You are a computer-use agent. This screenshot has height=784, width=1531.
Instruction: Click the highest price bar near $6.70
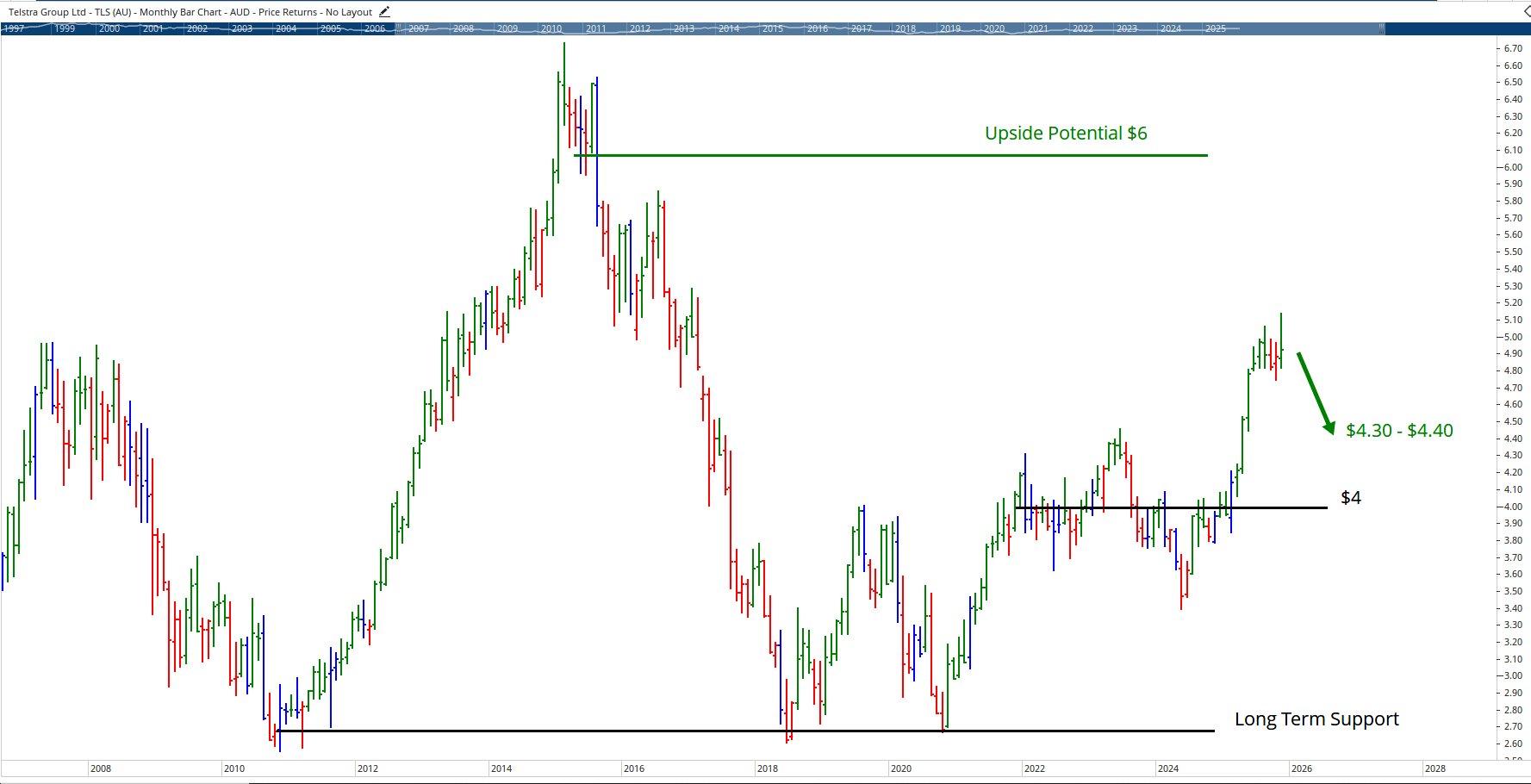(564, 52)
